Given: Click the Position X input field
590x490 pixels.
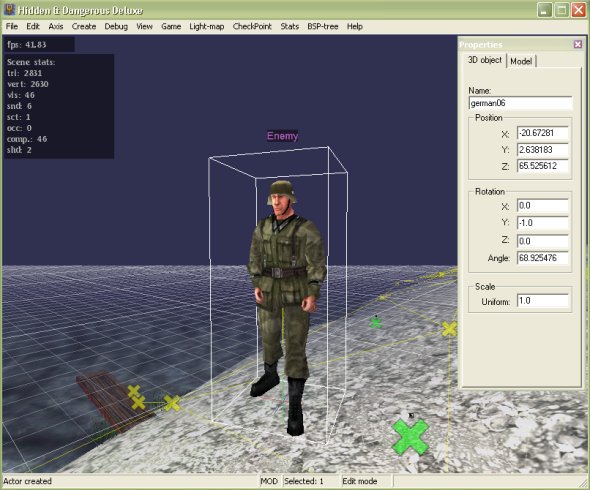Looking at the screenshot, I should tap(542, 133).
